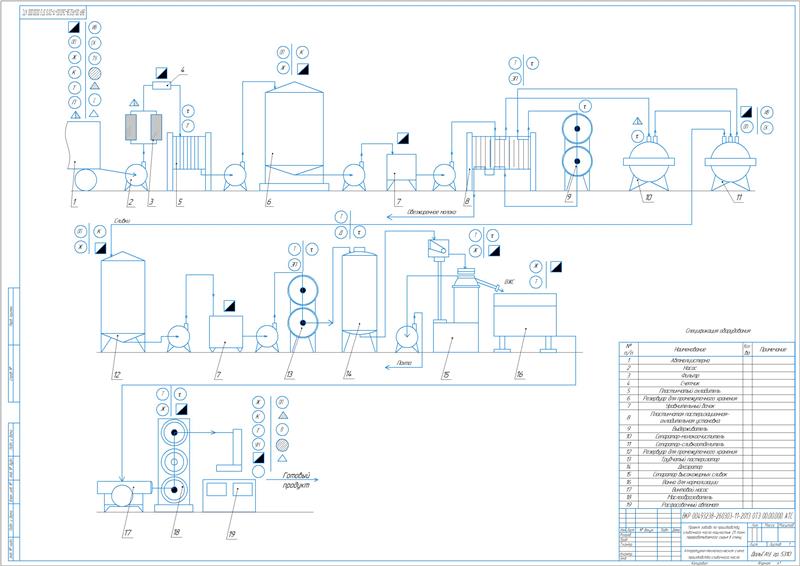This screenshot has width=800, height=566.
Task: Select the pump between cooler 5 and tank 6
Action: (235, 177)
